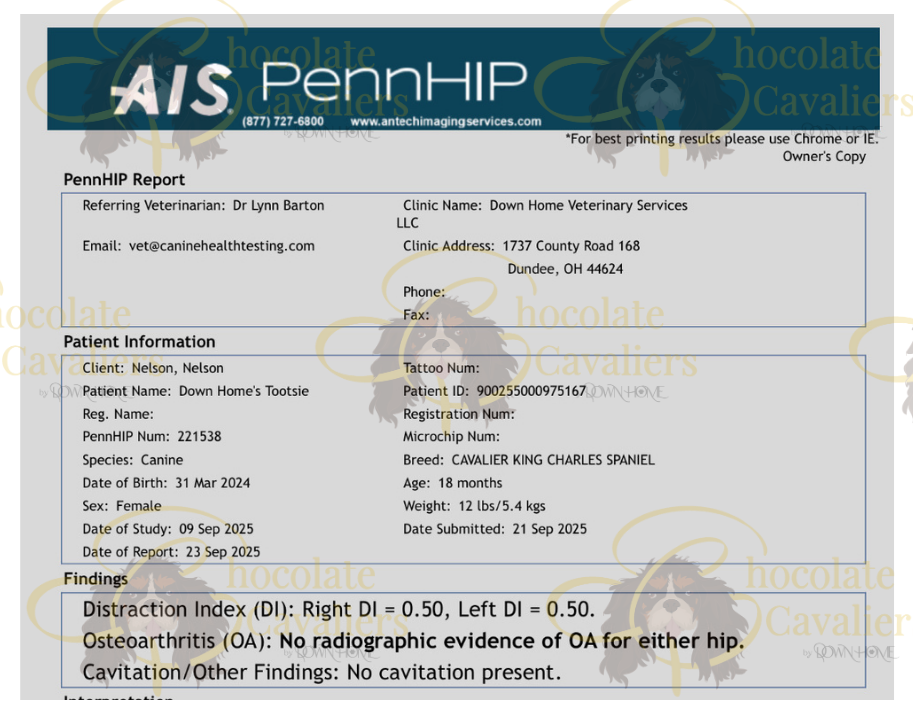Image resolution: width=913 pixels, height=718 pixels.
Task: Click 'No radiographic evidence of OA for either hip.'
Action: pyautogui.click(x=512, y=641)
